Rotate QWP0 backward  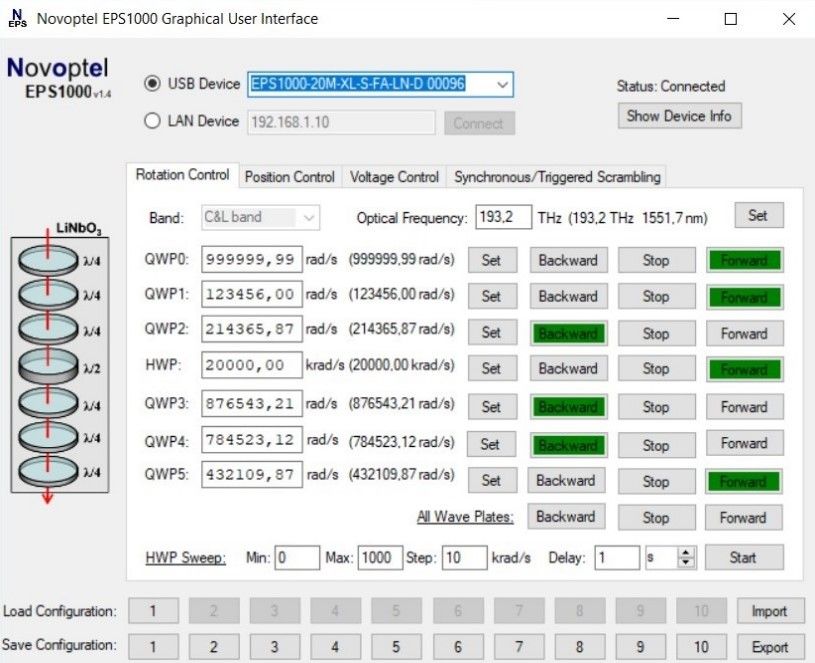[568, 260]
